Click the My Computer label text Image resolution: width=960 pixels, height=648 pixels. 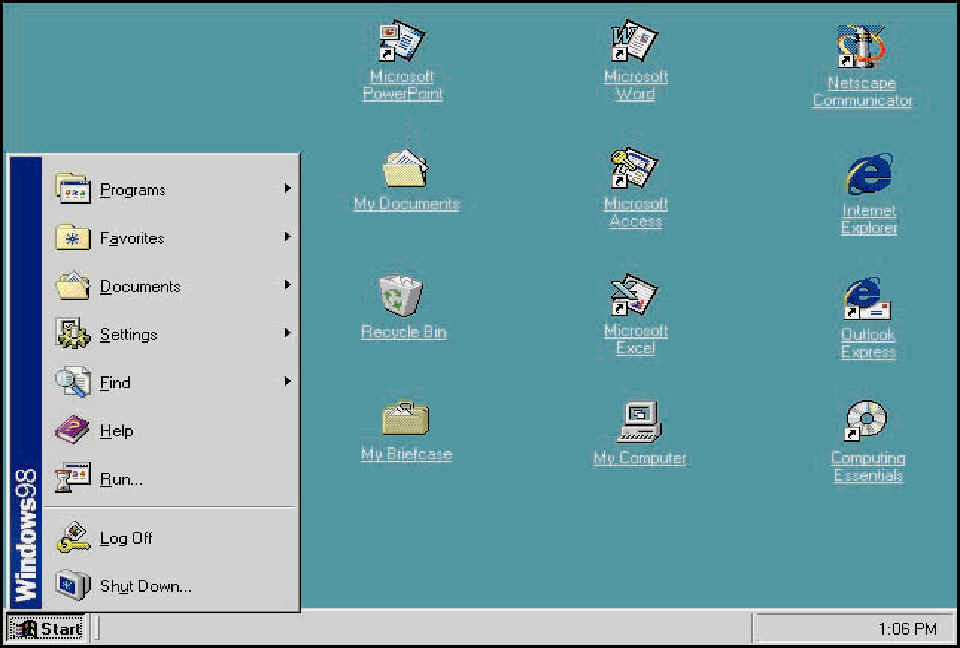(640, 458)
